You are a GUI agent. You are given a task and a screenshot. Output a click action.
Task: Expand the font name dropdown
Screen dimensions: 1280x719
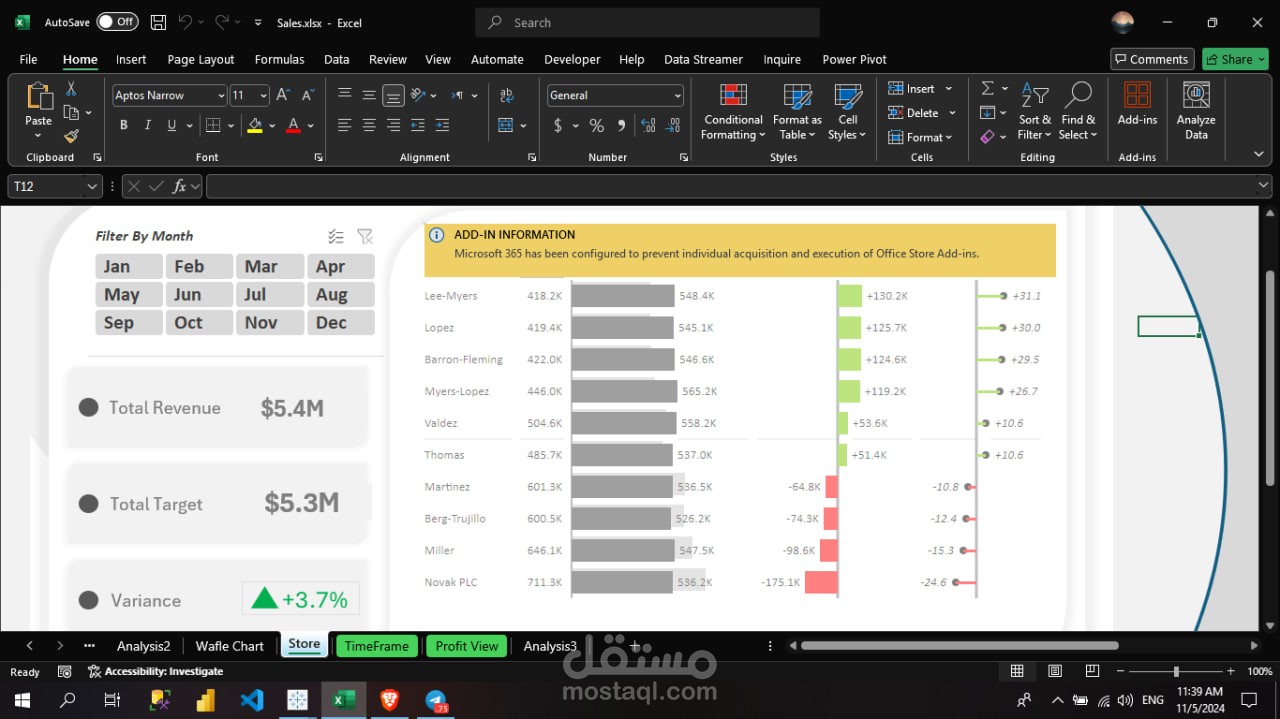pyautogui.click(x=221, y=96)
